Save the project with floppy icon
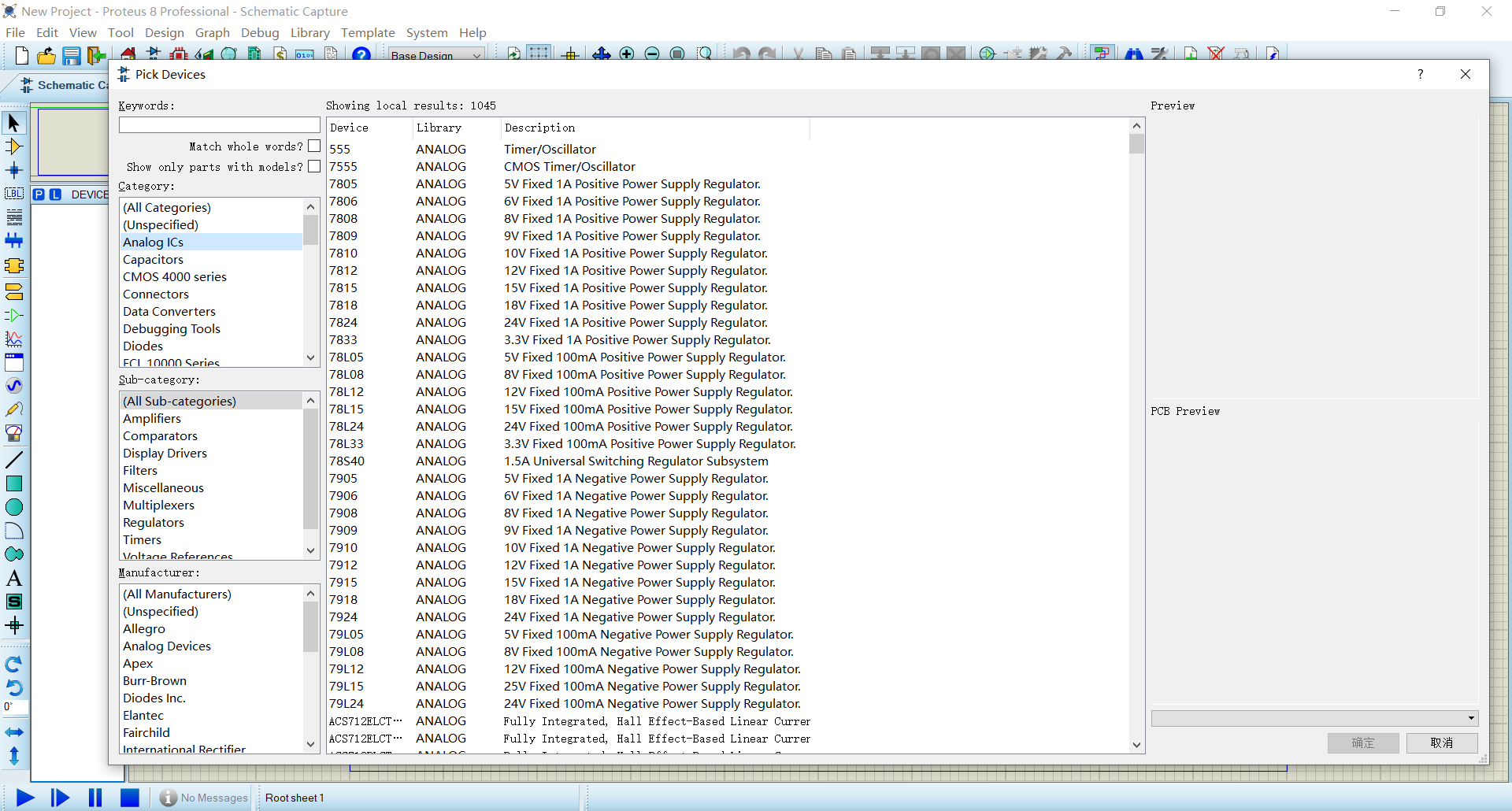Viewport: 1512px width, 811px height. click(72, 54)
